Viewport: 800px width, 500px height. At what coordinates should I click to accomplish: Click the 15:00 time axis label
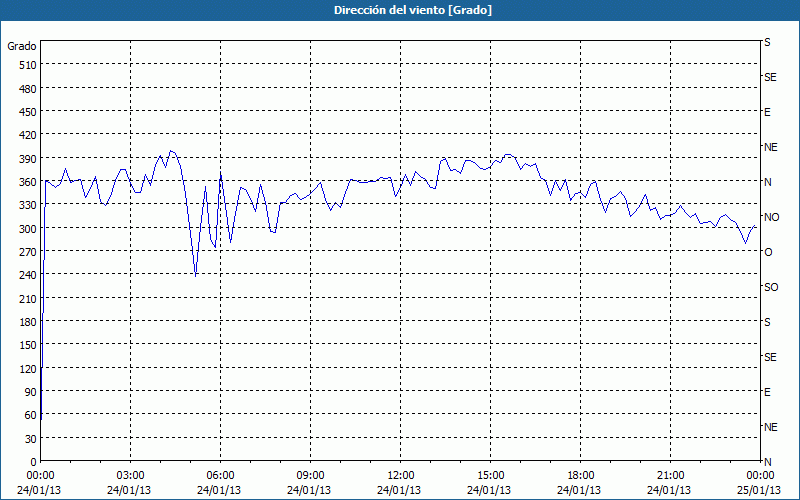490,476
